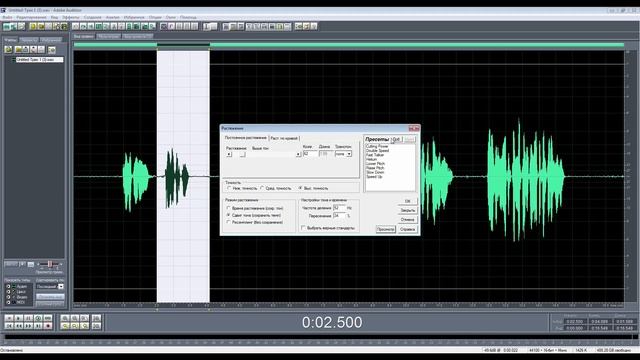Click the green range bar above the waveform
Image resolution: width=640 pixels, height=360 pixels.
coord(349,45)
